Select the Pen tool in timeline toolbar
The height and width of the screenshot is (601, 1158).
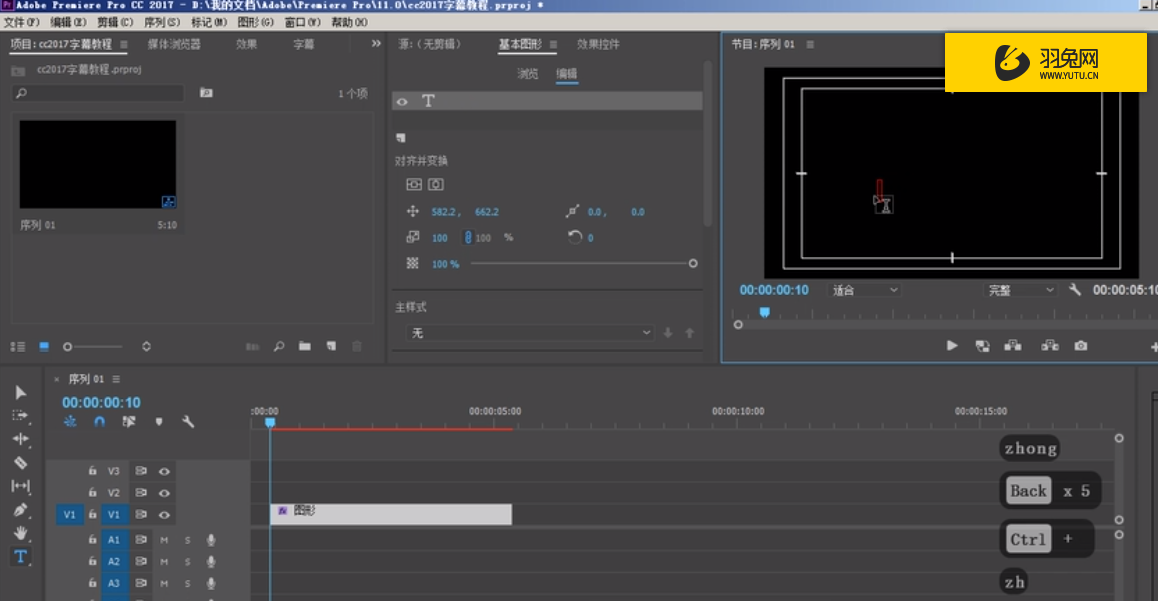pos(18,510)
